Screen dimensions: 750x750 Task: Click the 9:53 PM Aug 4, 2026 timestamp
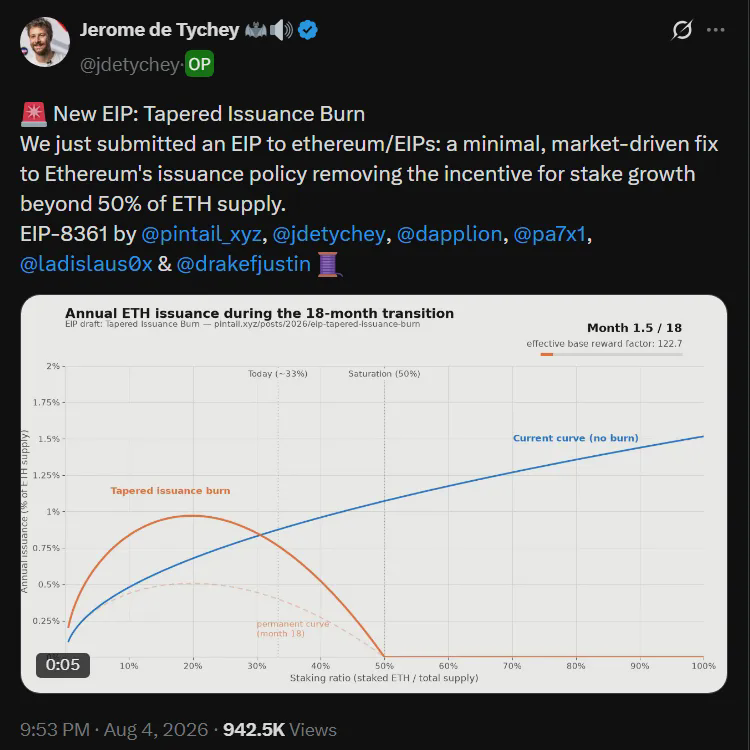click(x=114, y=730)
